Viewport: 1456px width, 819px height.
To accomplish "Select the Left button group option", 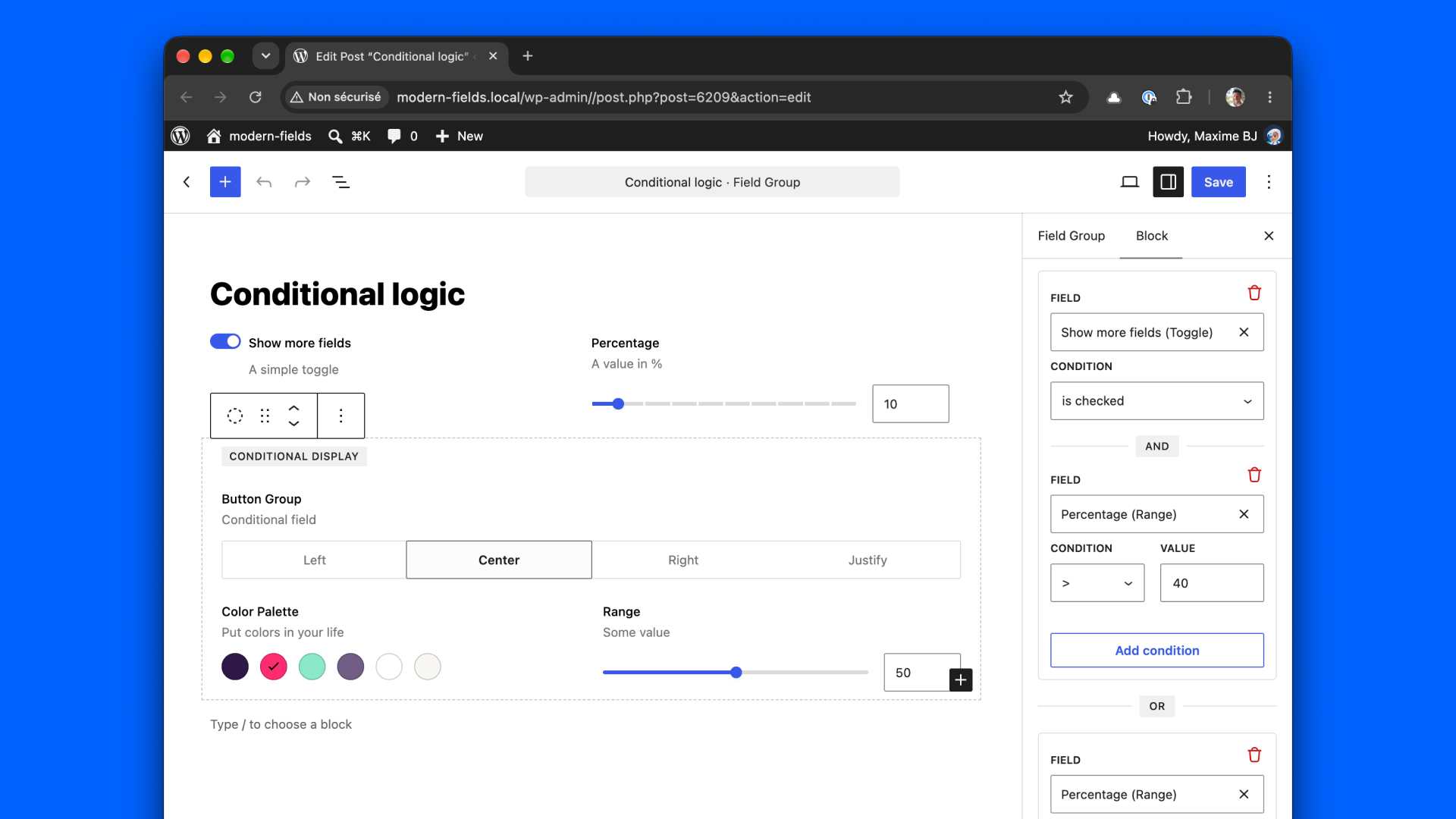I will (314, 560).
